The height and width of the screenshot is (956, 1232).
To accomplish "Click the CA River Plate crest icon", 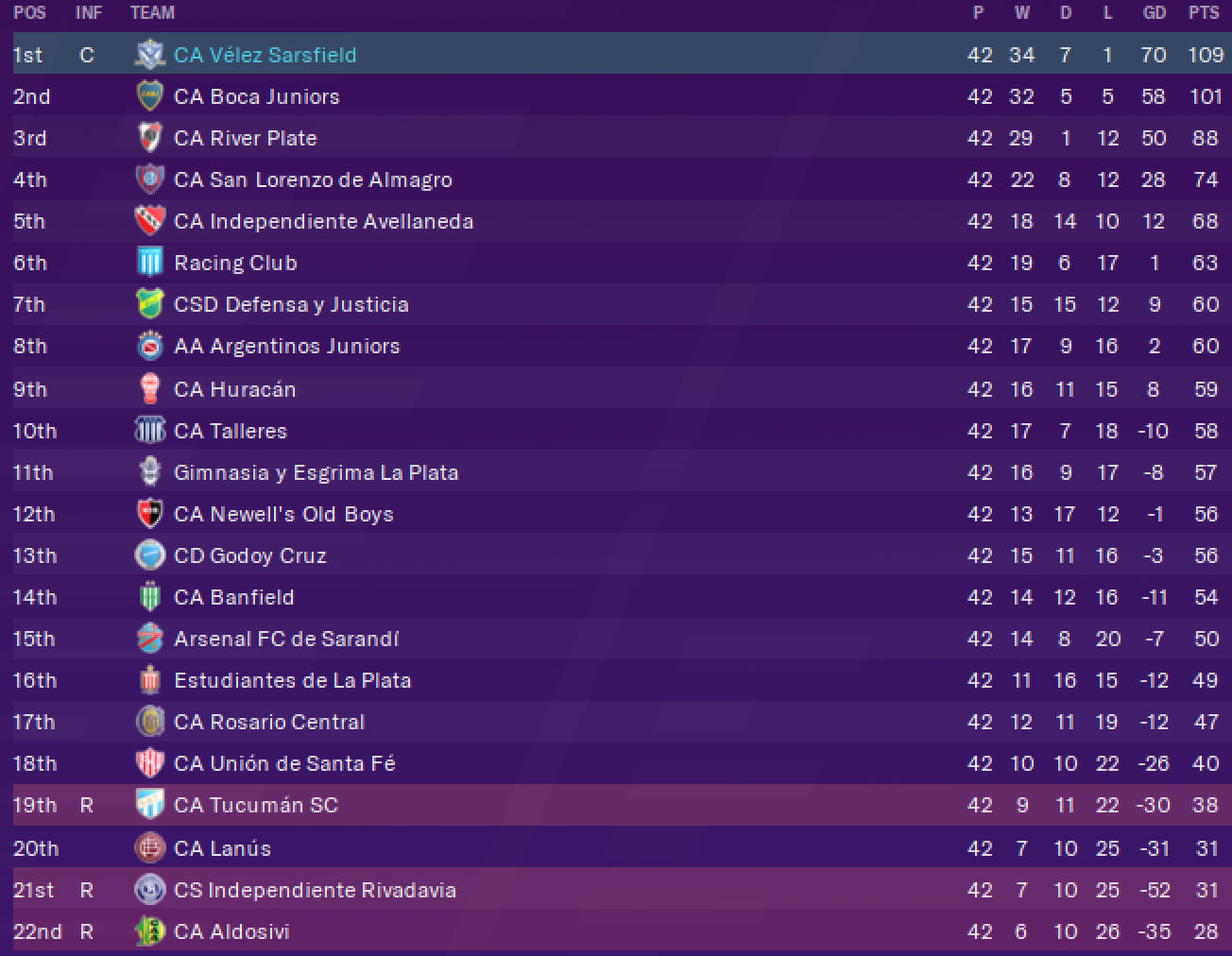I will [x=149, y=138].
